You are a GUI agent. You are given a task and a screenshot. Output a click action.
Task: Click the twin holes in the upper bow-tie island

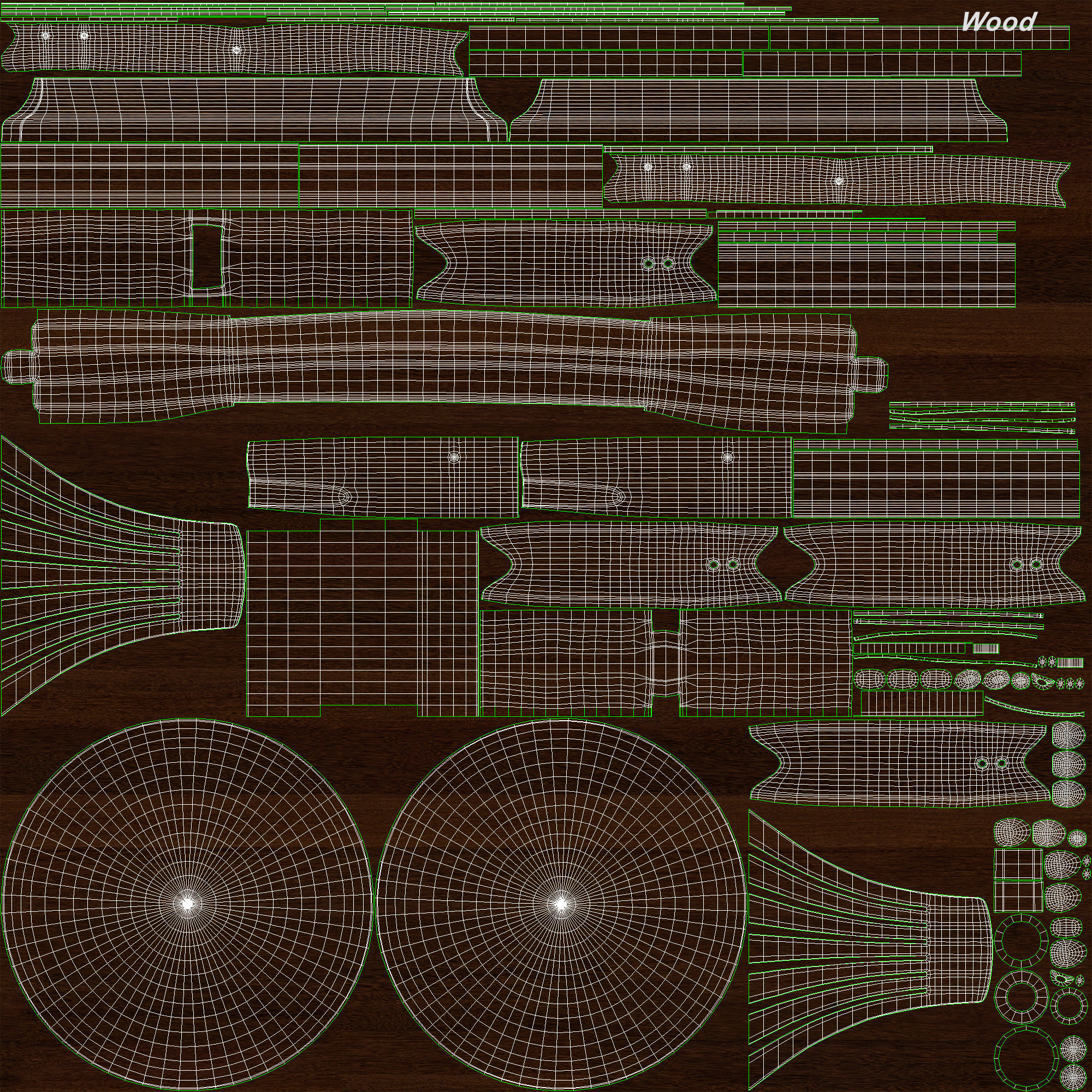(658, 263)
